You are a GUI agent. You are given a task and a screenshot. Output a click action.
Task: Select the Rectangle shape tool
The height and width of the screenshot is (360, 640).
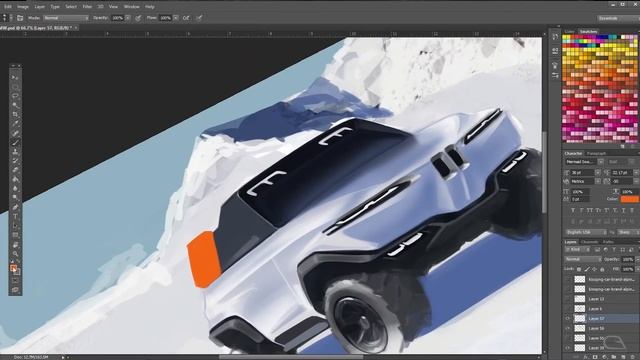pyautogui.click(x=15, y=235)
